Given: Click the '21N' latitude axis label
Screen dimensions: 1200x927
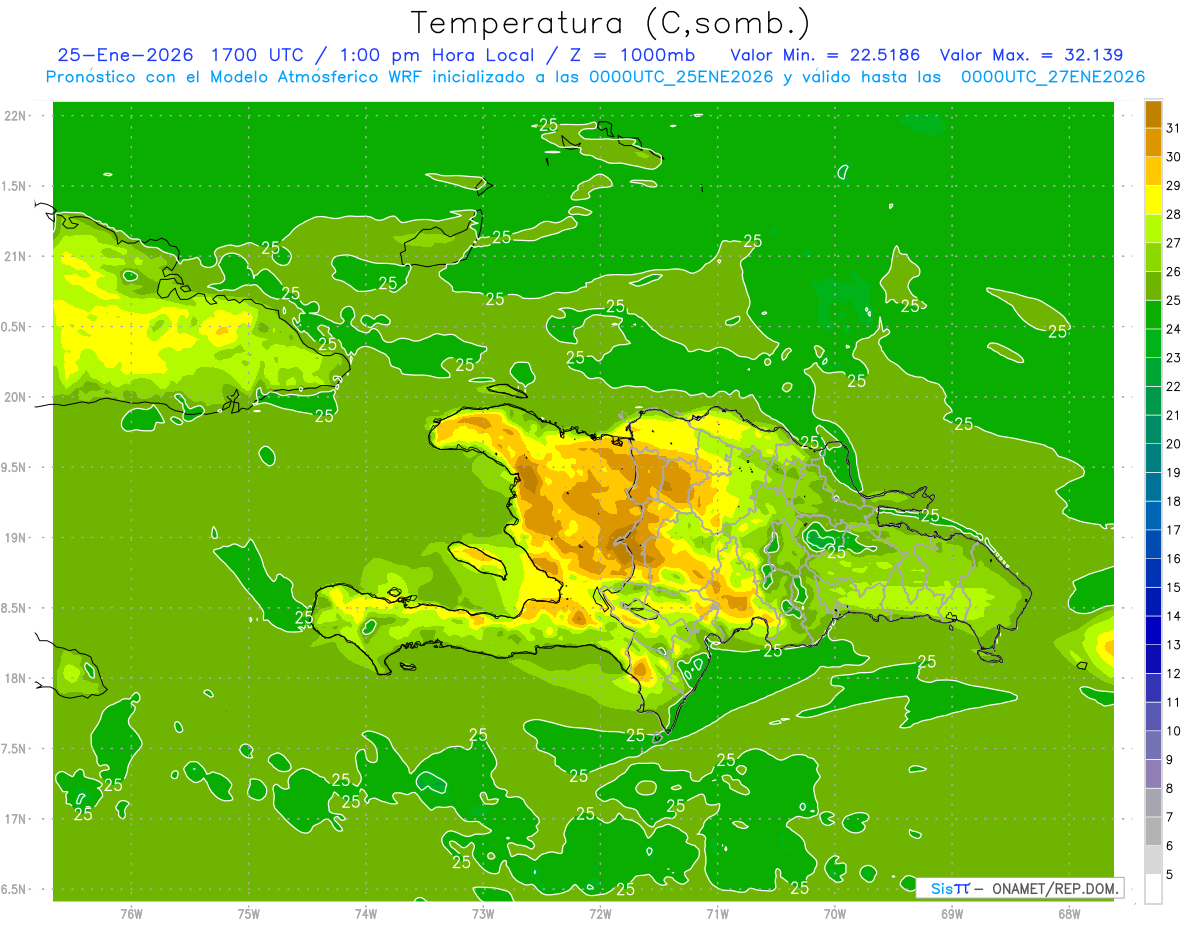Looking at the screenshot, I should point(14,256).
